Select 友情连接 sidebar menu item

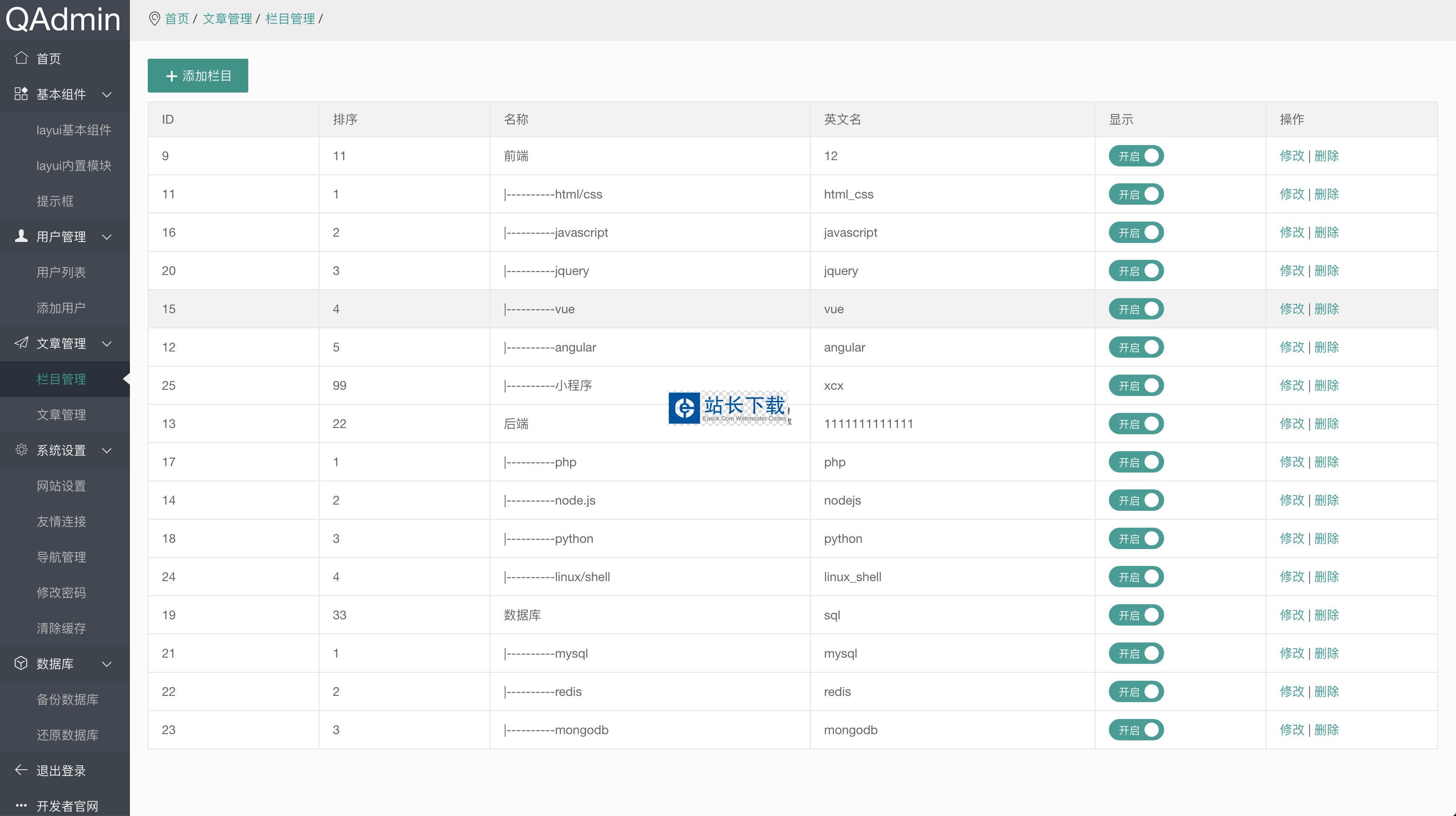(x=61, y=521)
